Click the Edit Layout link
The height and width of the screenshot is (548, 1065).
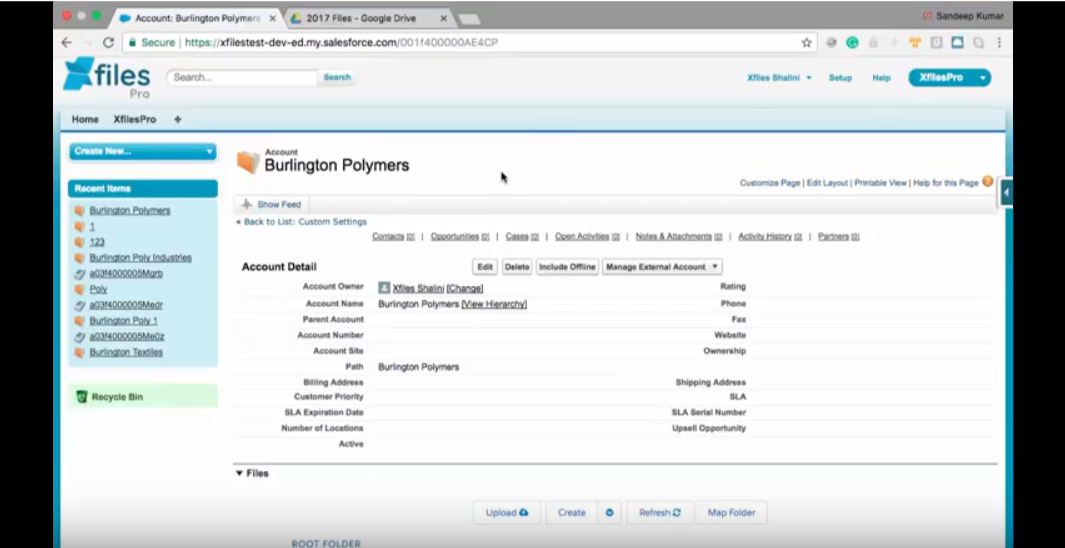(x=827, y=183)
